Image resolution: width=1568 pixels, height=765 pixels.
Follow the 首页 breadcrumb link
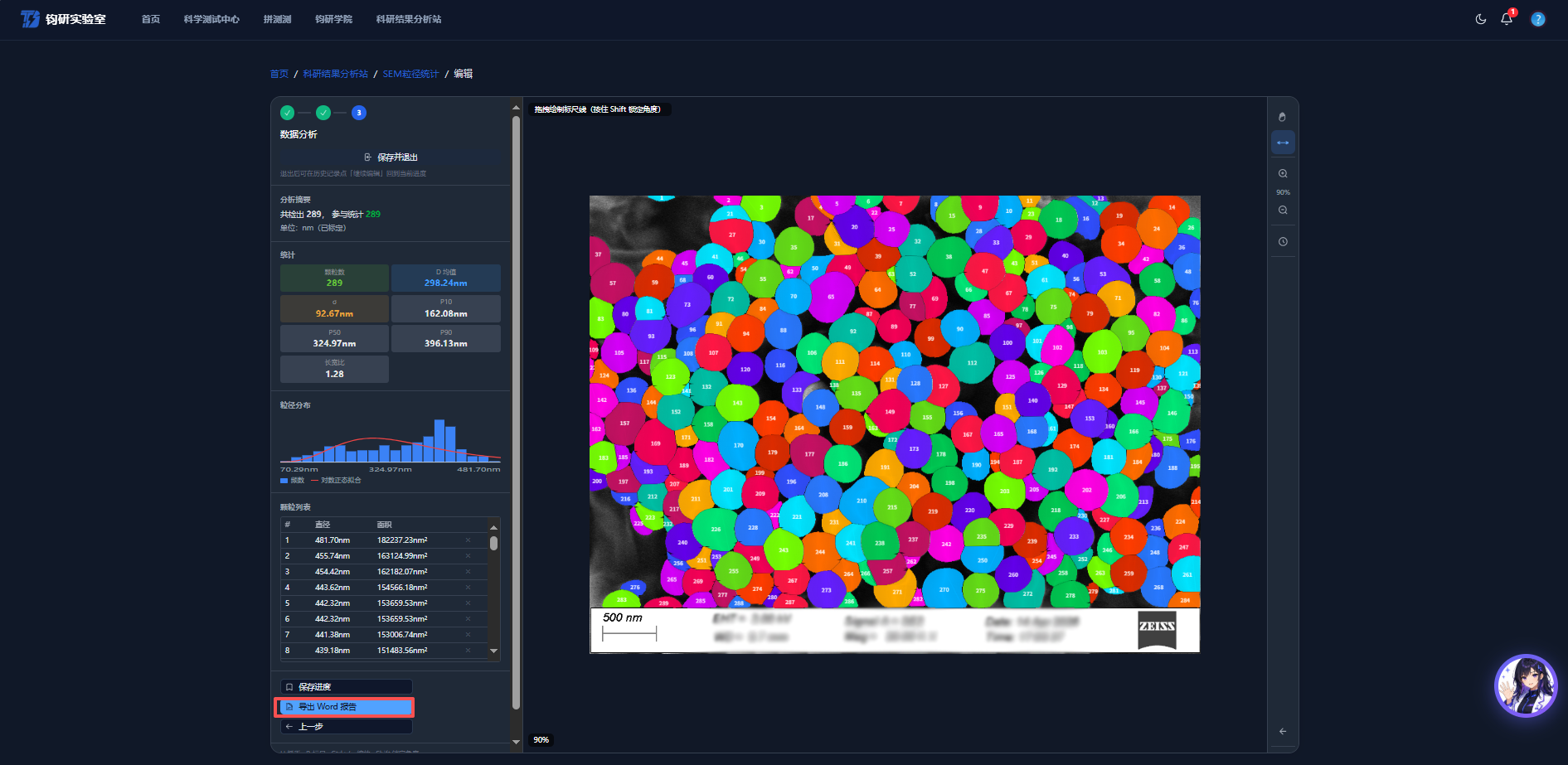[x=279, y=74]
